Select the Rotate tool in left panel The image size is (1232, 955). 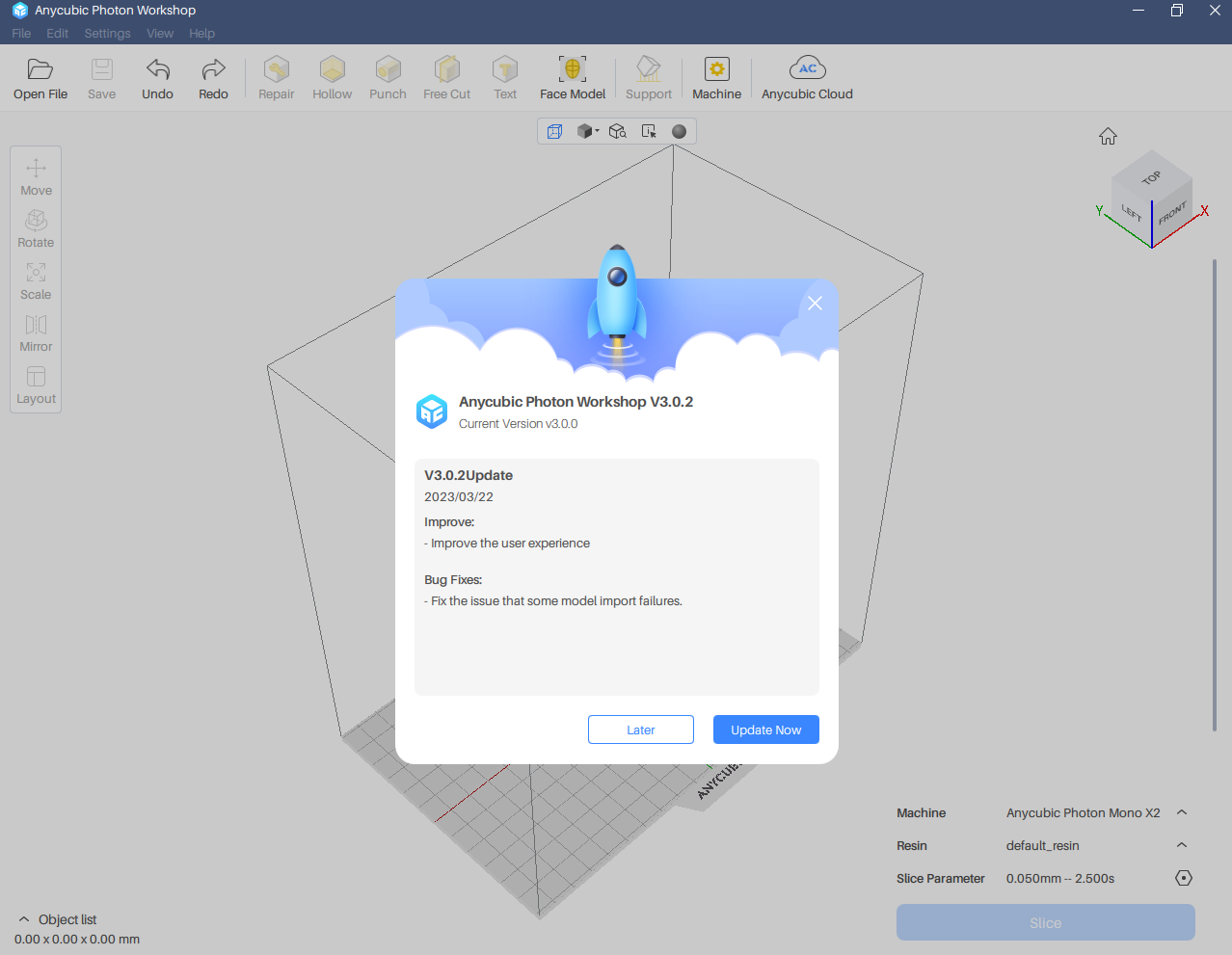click(x=36, y=228)
